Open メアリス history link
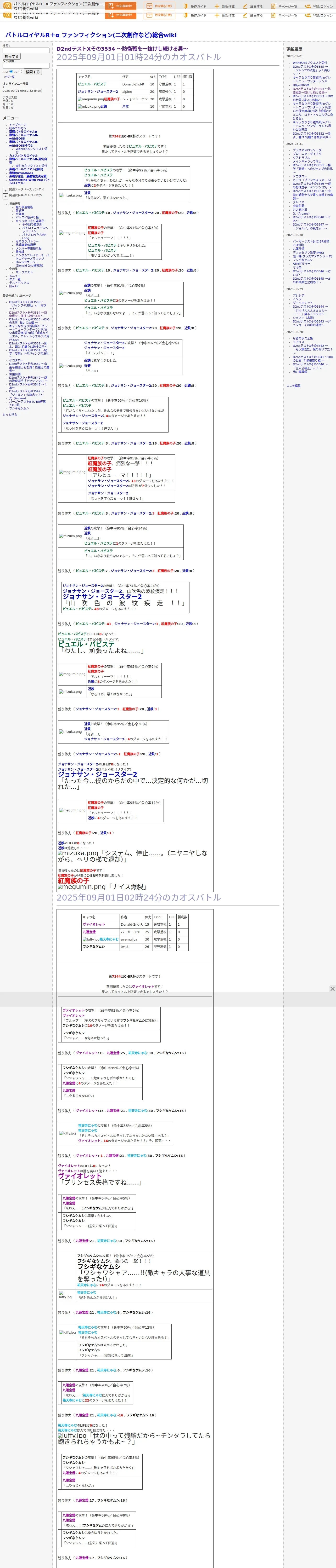This screenshot has width=336, height=1568. [298, 342]
